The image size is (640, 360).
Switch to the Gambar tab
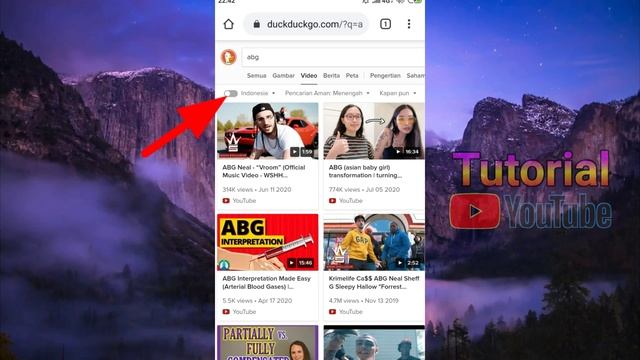pyautogui.click(x=283, y=76)
